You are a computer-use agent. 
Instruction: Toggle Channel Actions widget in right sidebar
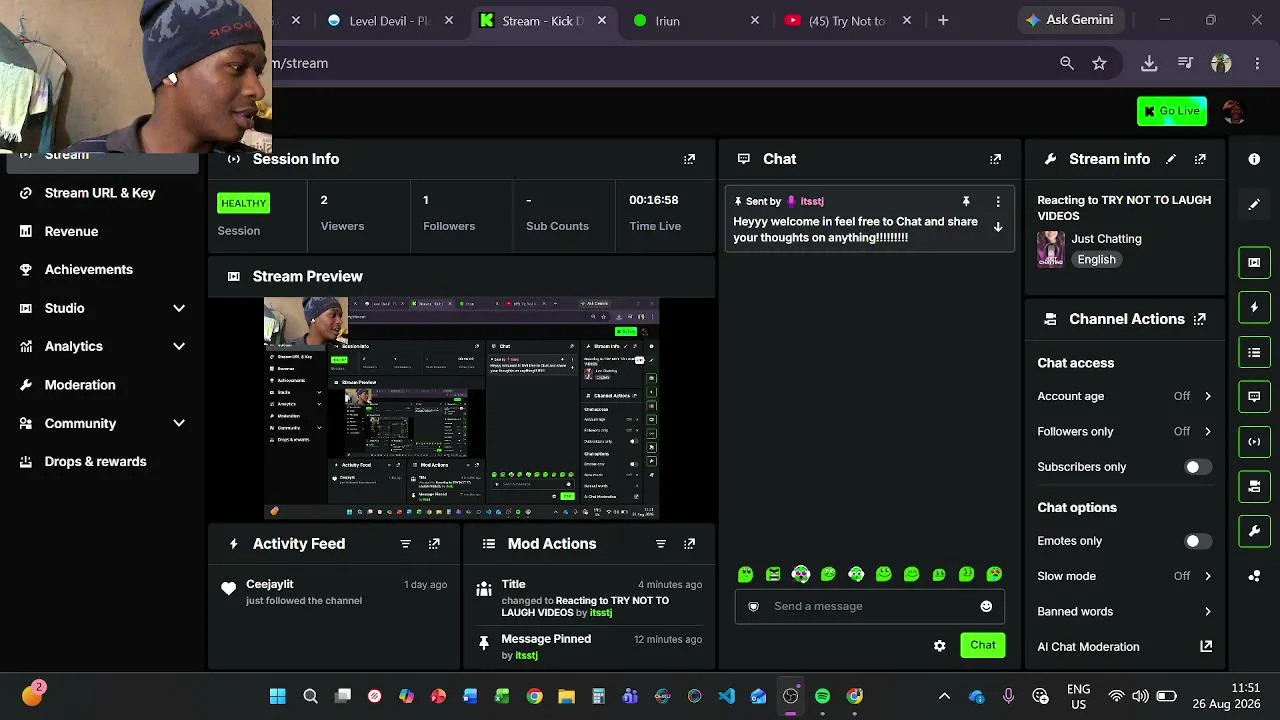point(1254,487)
